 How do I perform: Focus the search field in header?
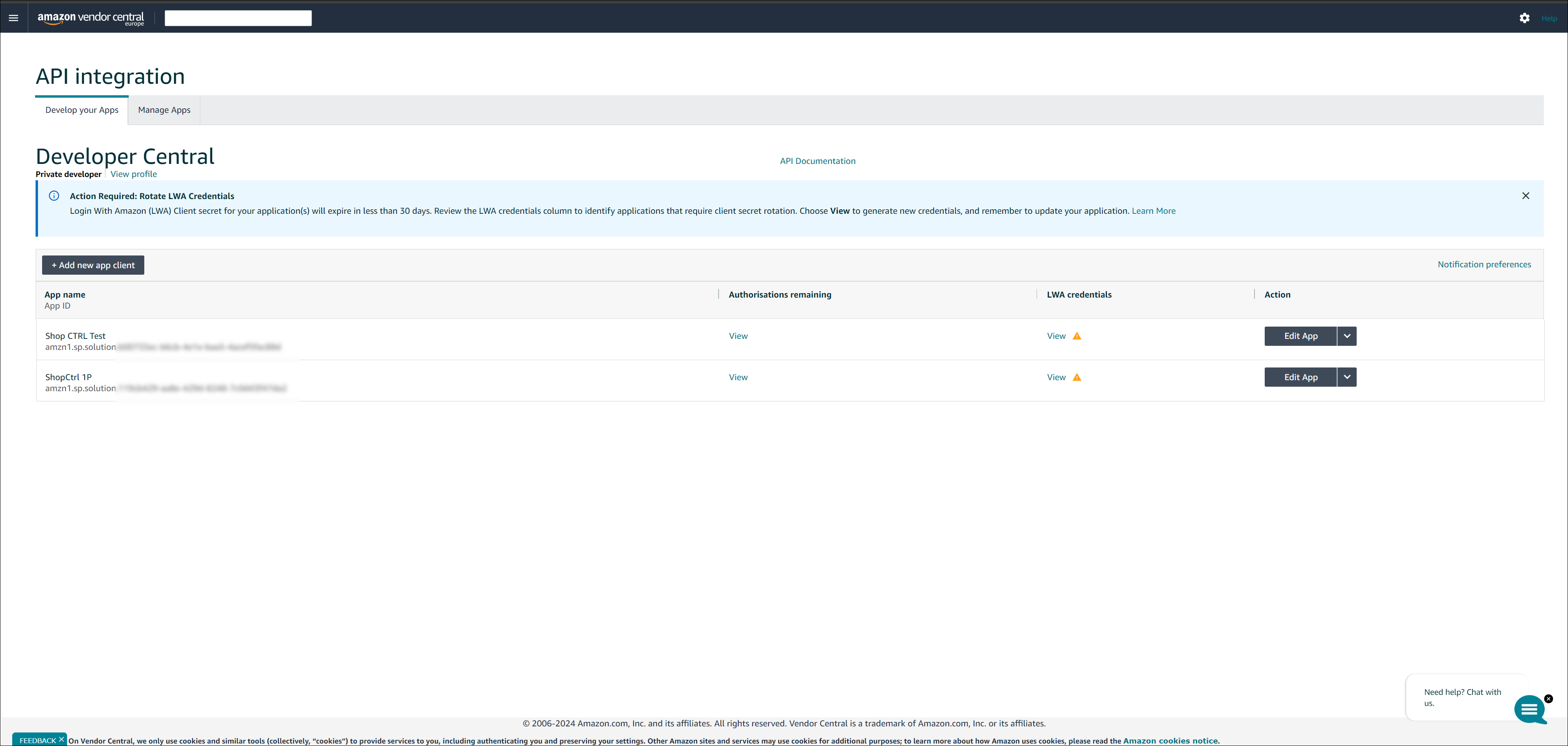238,18
